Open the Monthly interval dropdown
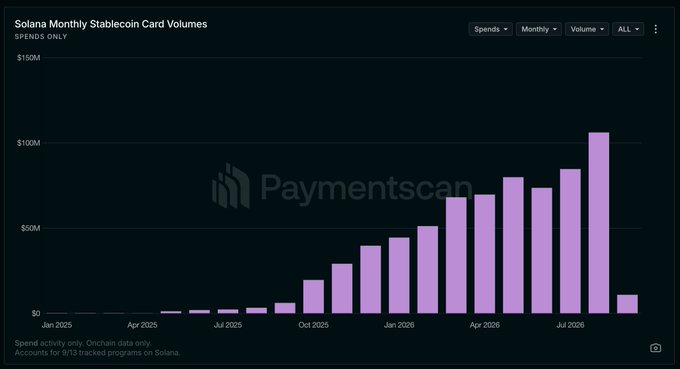This screenshot has height=369, width=680. 539,29
